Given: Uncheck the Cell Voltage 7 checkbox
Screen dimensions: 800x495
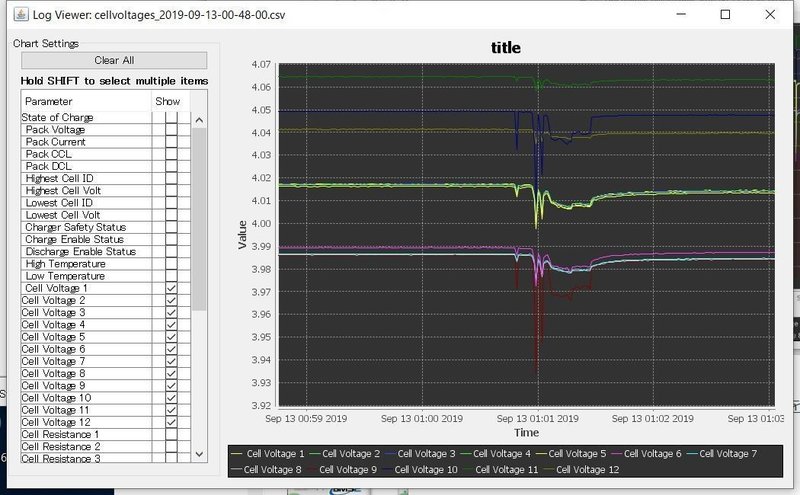Looking at the screenshot, I should pos(171,361).
